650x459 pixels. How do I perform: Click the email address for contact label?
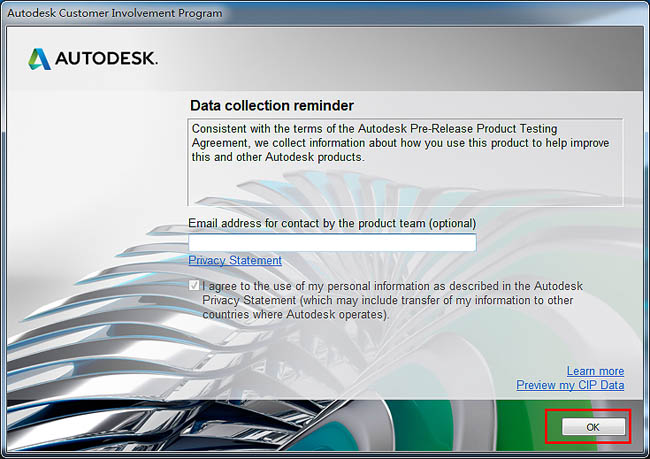[332, 223]
